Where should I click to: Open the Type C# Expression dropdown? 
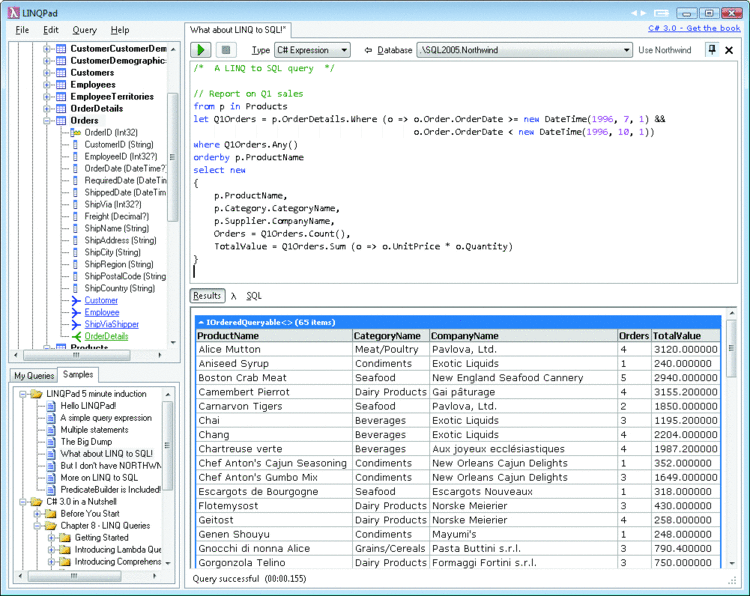coord(312,50)
